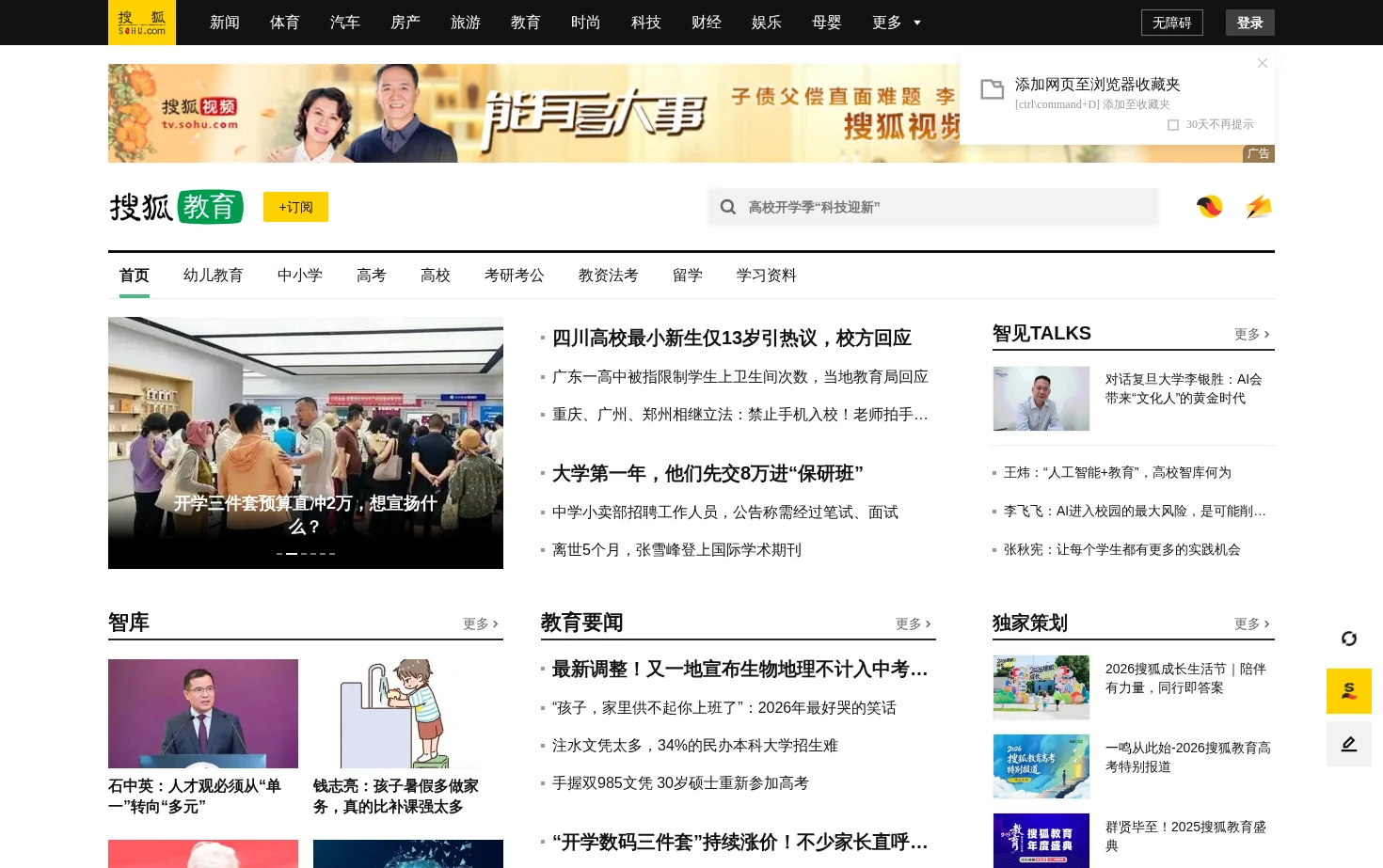Open article 中学小卖部招聘工作人员

725,513
